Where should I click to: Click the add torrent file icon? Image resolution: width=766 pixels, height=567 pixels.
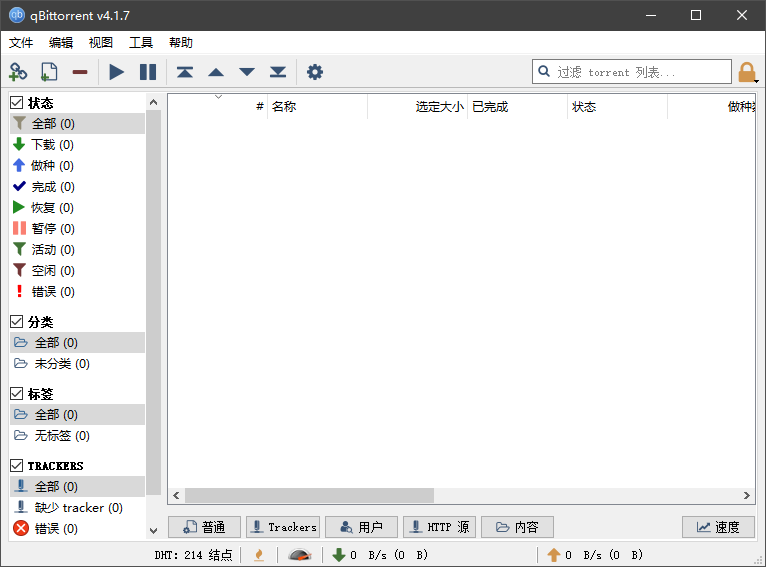pyautogui.click(x=49, y=72)
